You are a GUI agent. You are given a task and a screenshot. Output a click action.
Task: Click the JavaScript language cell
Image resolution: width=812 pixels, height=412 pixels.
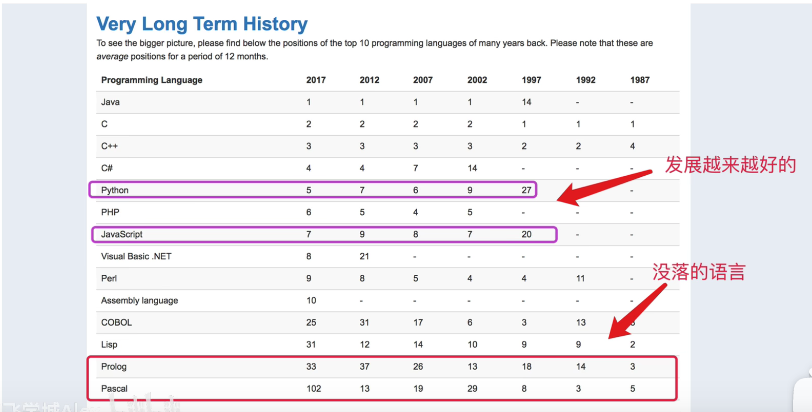[122, 234]
